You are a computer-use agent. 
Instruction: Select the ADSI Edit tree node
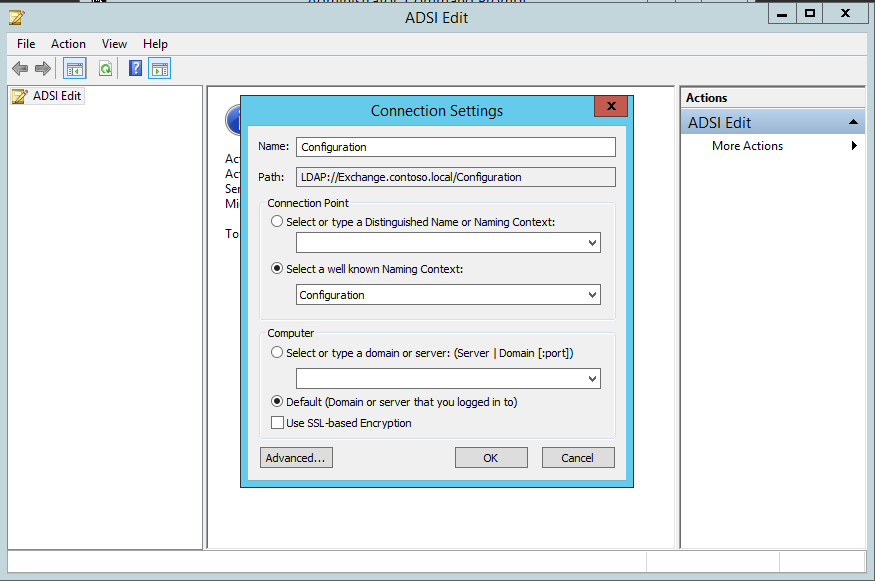[x=57, y=96]
